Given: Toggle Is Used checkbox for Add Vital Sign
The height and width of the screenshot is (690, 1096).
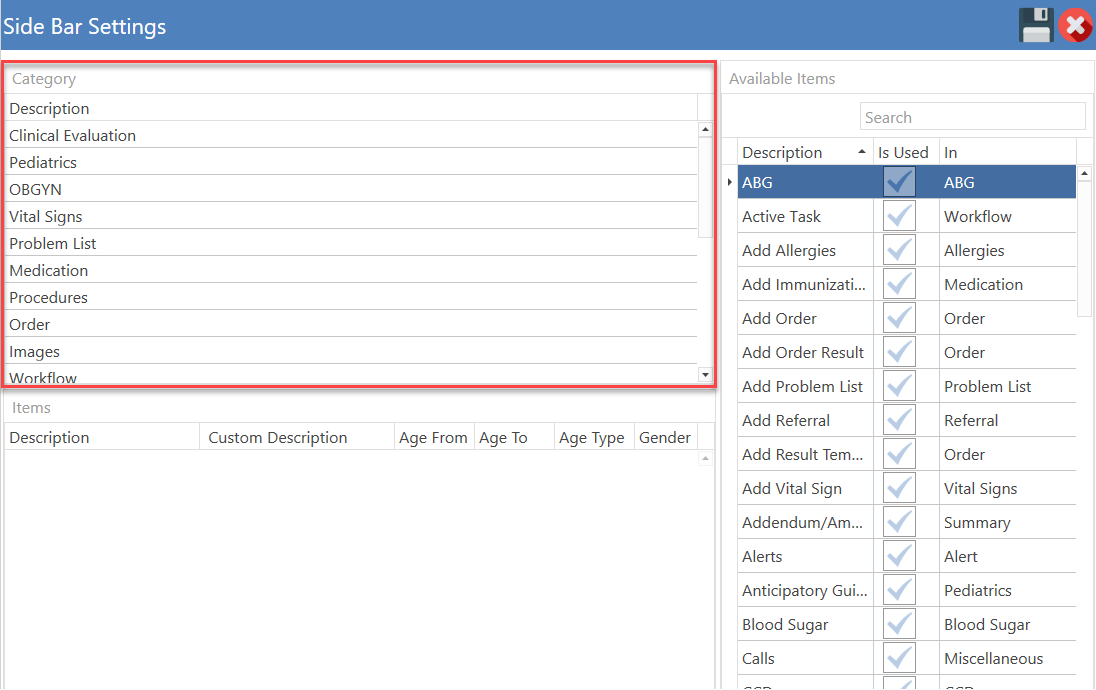Looking at the screenshot, I should tap(899, 488).
